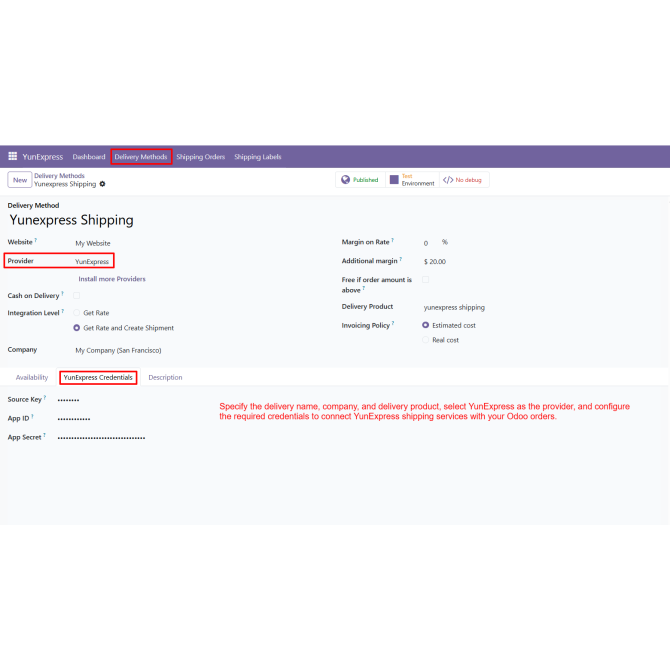Open the apps grid menu icon
670x670 pixels.
(13, 156)
